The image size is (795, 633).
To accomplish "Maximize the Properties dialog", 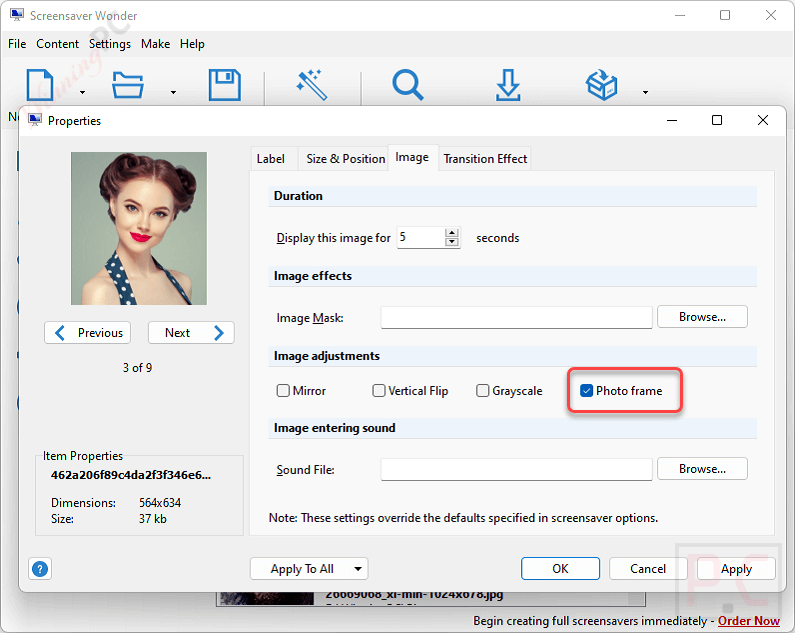I will [717, 120].
